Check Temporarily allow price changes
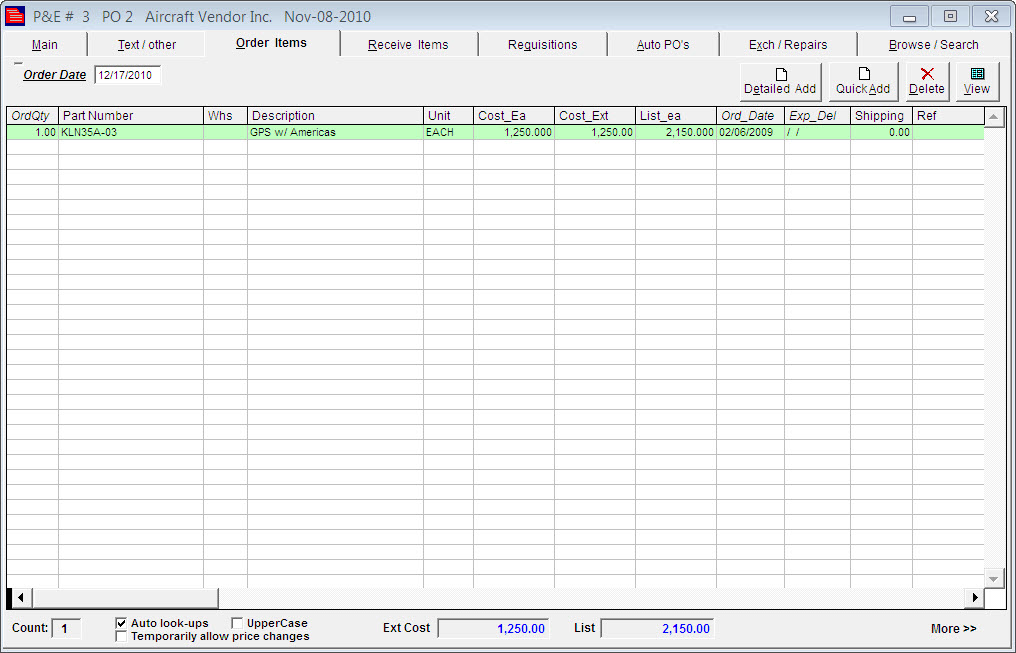 pos(122,636)
